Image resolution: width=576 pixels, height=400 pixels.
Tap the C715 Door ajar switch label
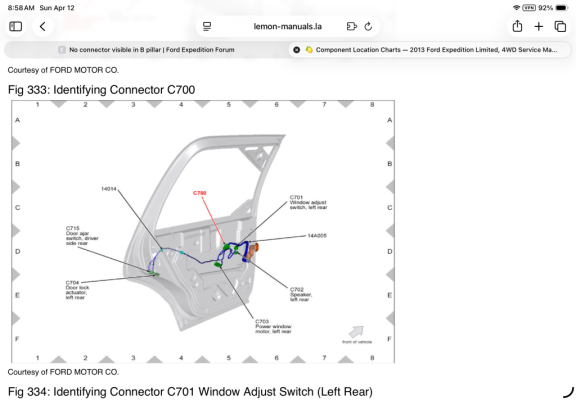pyautogui.click(x=82, y=235)
